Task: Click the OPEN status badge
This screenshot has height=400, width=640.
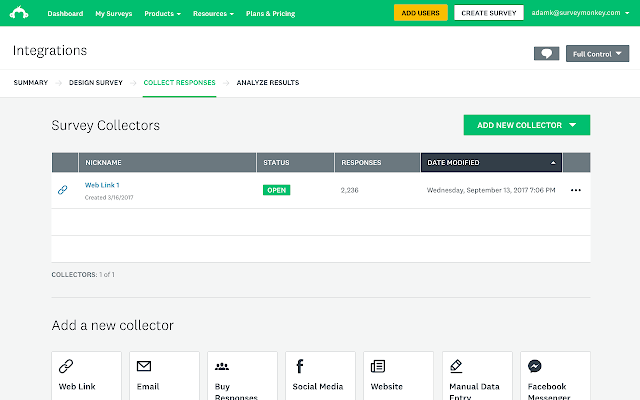Action: pyautogui.click(x=276, y=190)
